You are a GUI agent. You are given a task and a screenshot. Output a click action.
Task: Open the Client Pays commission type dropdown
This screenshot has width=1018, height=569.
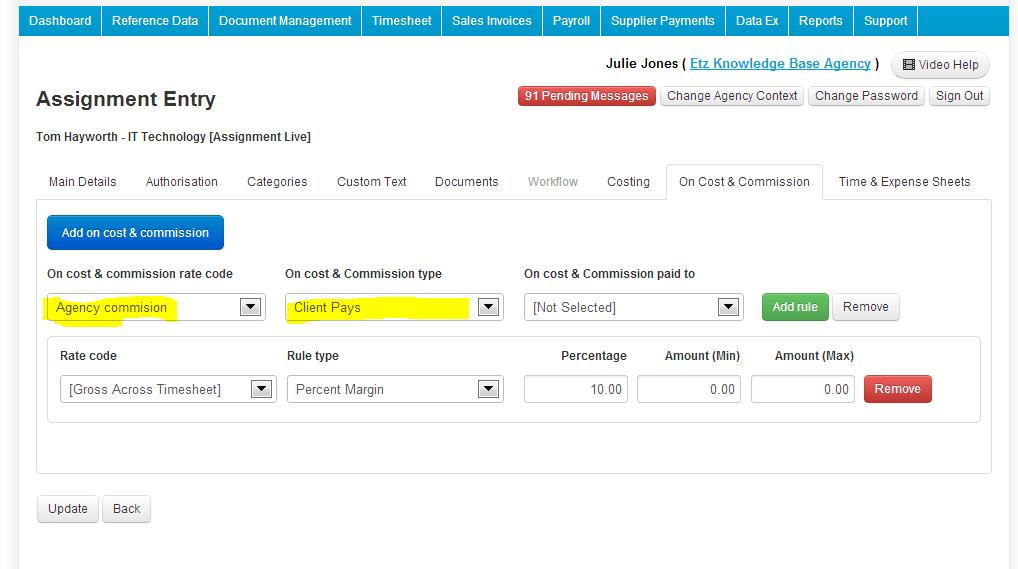coord(394,307)
